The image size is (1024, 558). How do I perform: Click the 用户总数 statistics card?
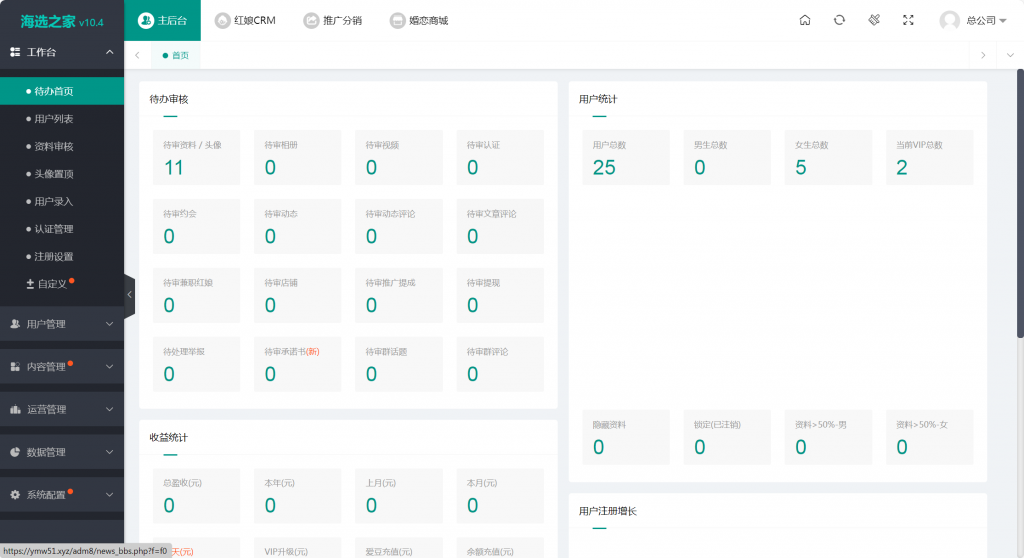pos(626,158)
